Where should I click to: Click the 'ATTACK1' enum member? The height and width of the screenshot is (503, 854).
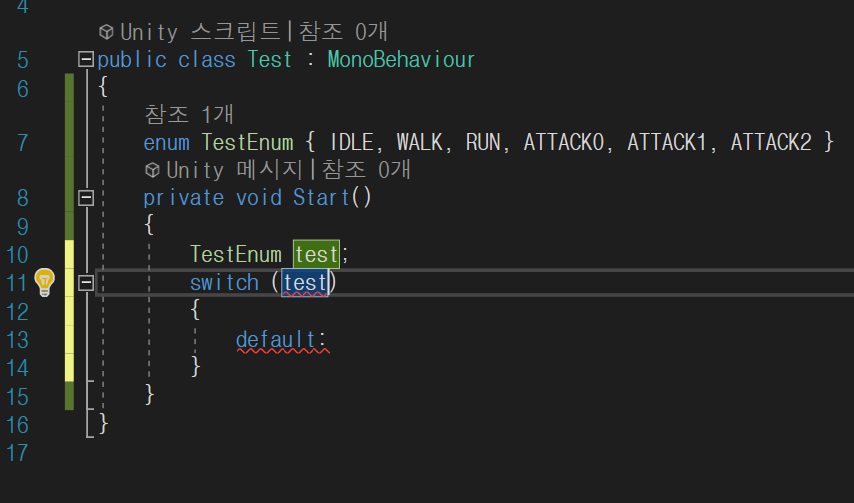tap(667, 142)
